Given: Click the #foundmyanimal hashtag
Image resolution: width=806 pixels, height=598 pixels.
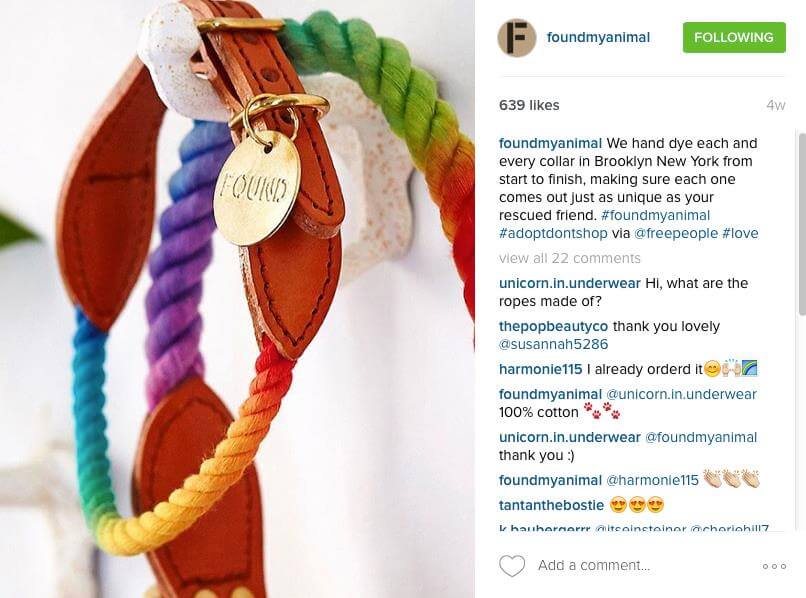Looking at the screenshot, I should (x=655, y=215).
